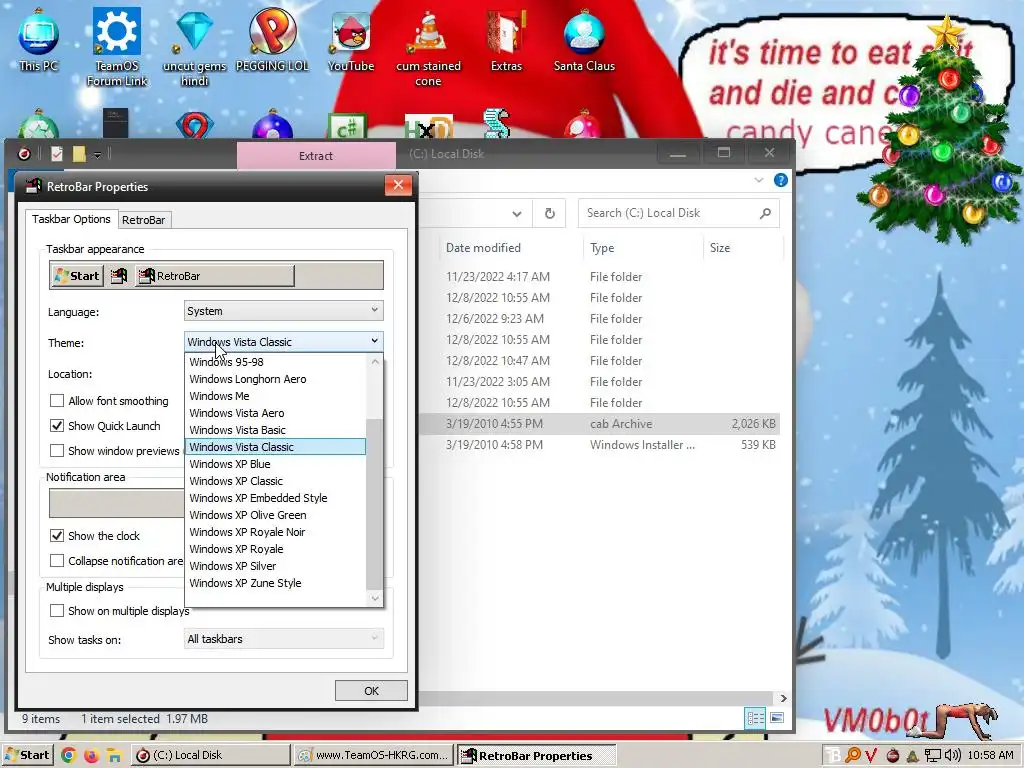Click the Start button on taskbar

tap(27, 755)
